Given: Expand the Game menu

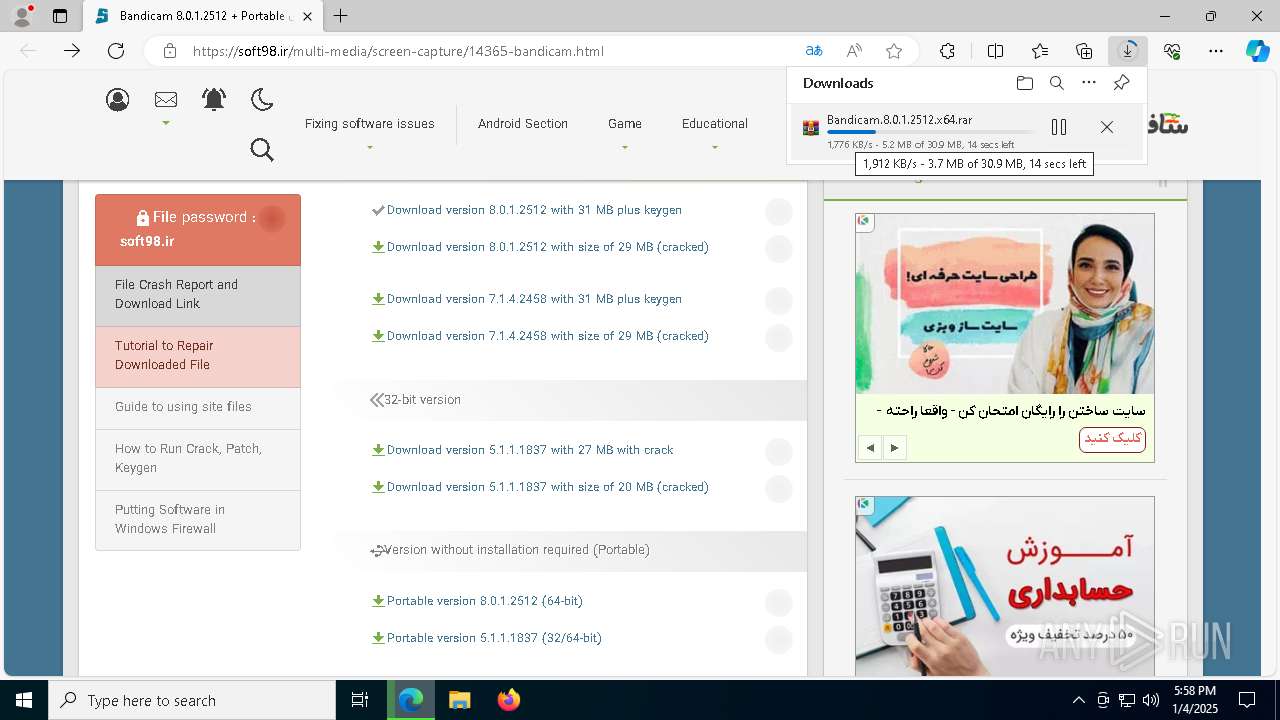Looking at the screenshot, I should tap(625, 124).
